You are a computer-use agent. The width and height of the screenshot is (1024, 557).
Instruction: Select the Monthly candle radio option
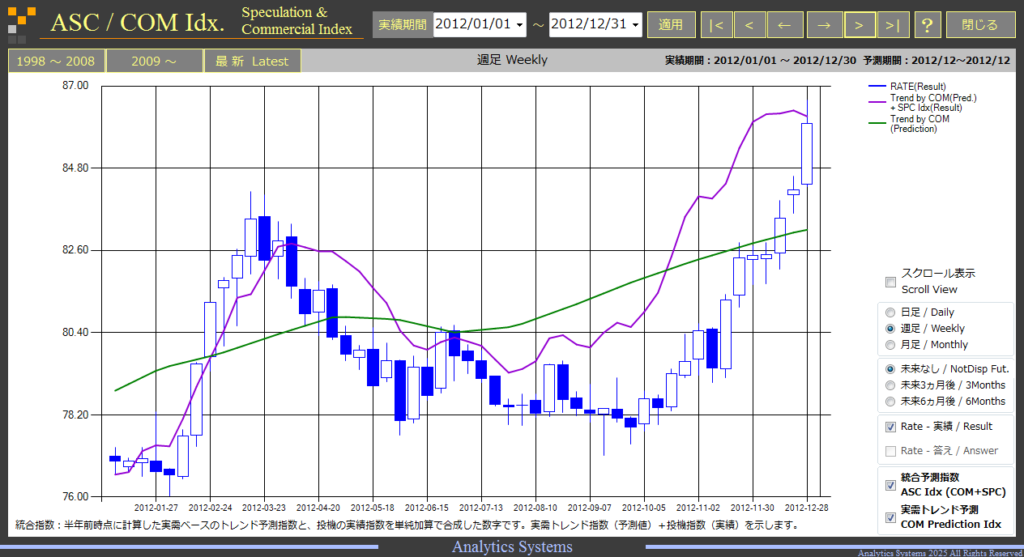coord(889,345)
